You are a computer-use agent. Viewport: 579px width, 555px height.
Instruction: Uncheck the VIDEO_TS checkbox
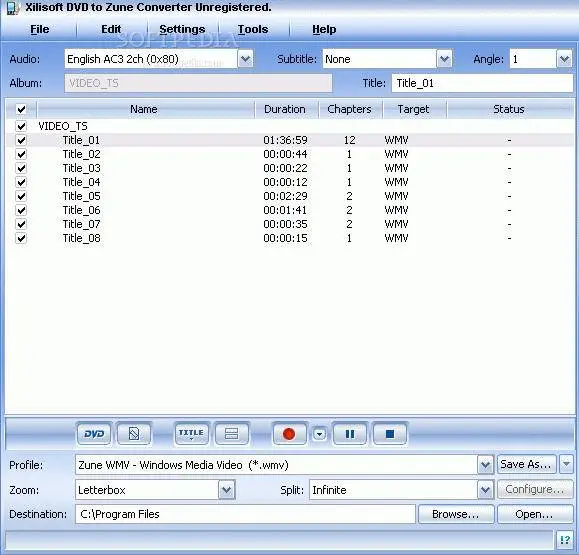pos(21,126)
